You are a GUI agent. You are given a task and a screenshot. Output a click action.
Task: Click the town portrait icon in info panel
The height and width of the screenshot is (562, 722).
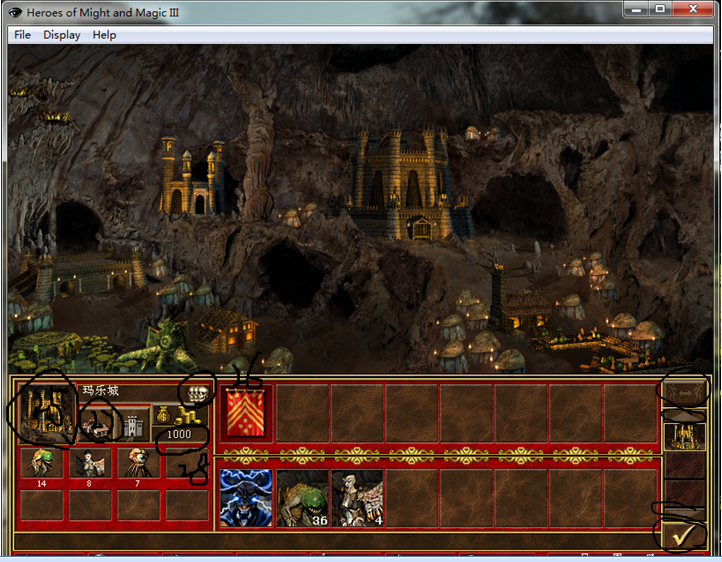[46, 414]
